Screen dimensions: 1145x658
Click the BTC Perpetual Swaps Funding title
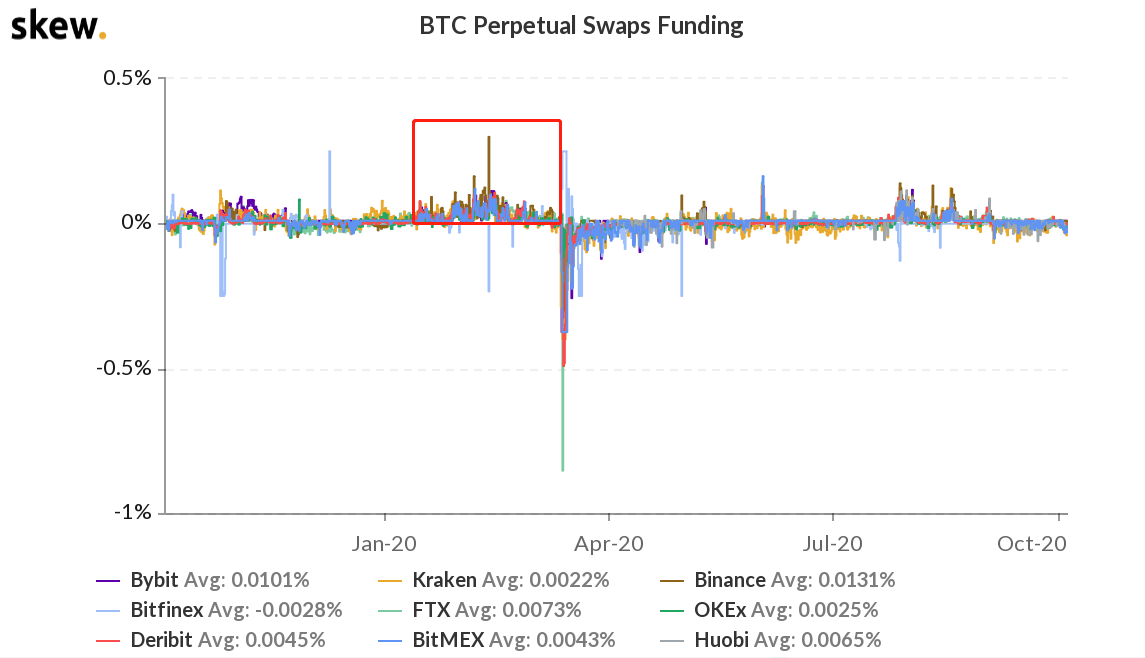(x=581, y=26)
